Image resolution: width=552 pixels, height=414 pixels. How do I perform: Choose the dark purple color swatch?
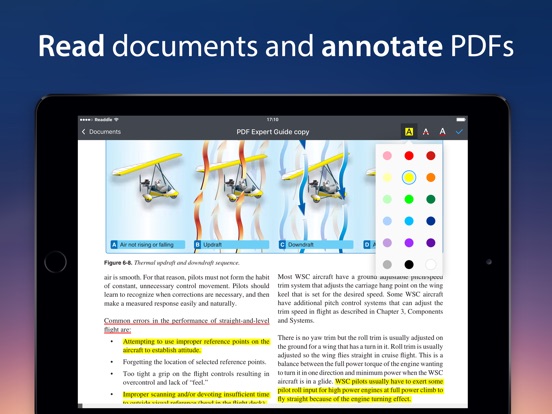(431, 243)
